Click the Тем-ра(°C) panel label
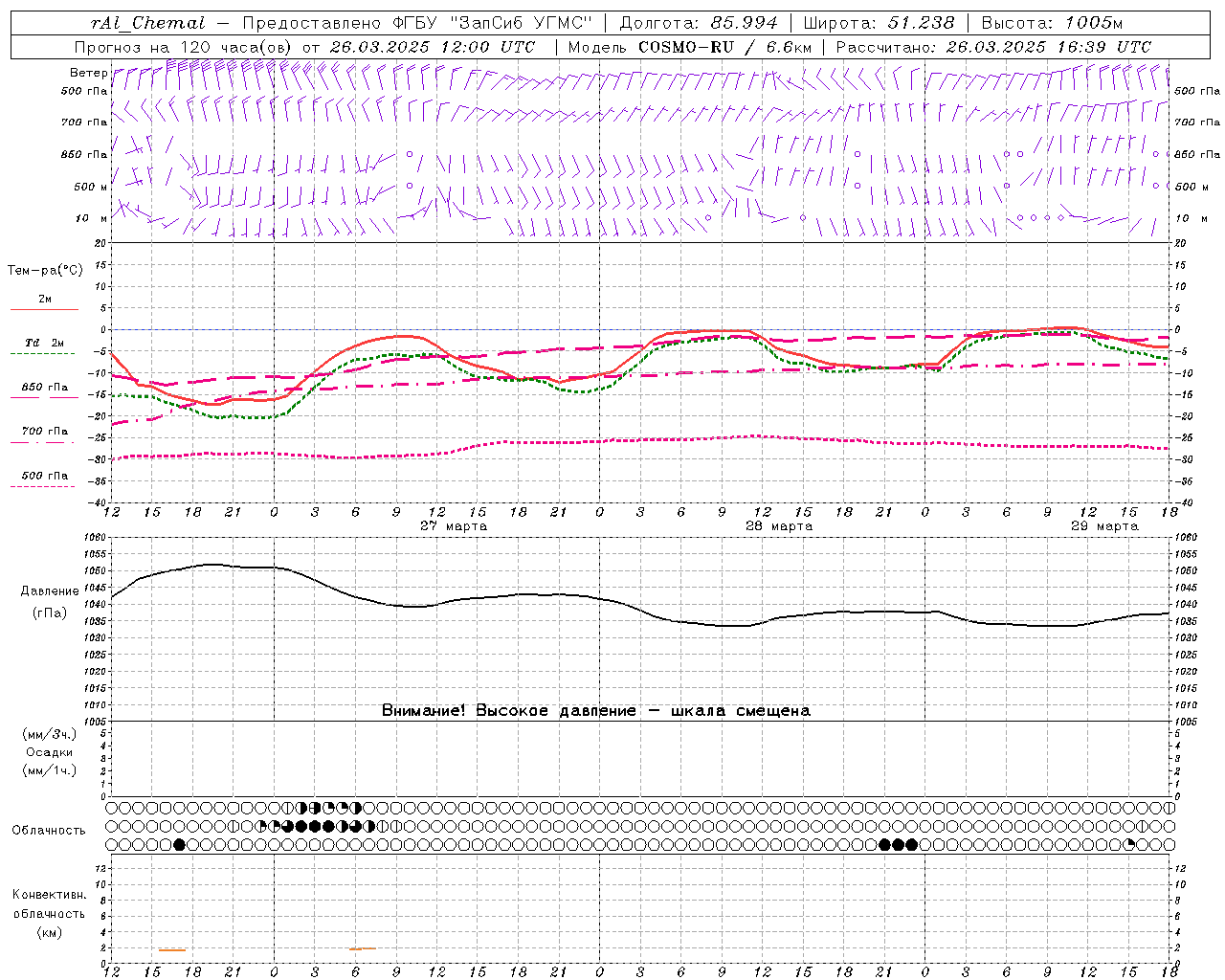The image size is (1225, 980). click(x=45, y=271)
